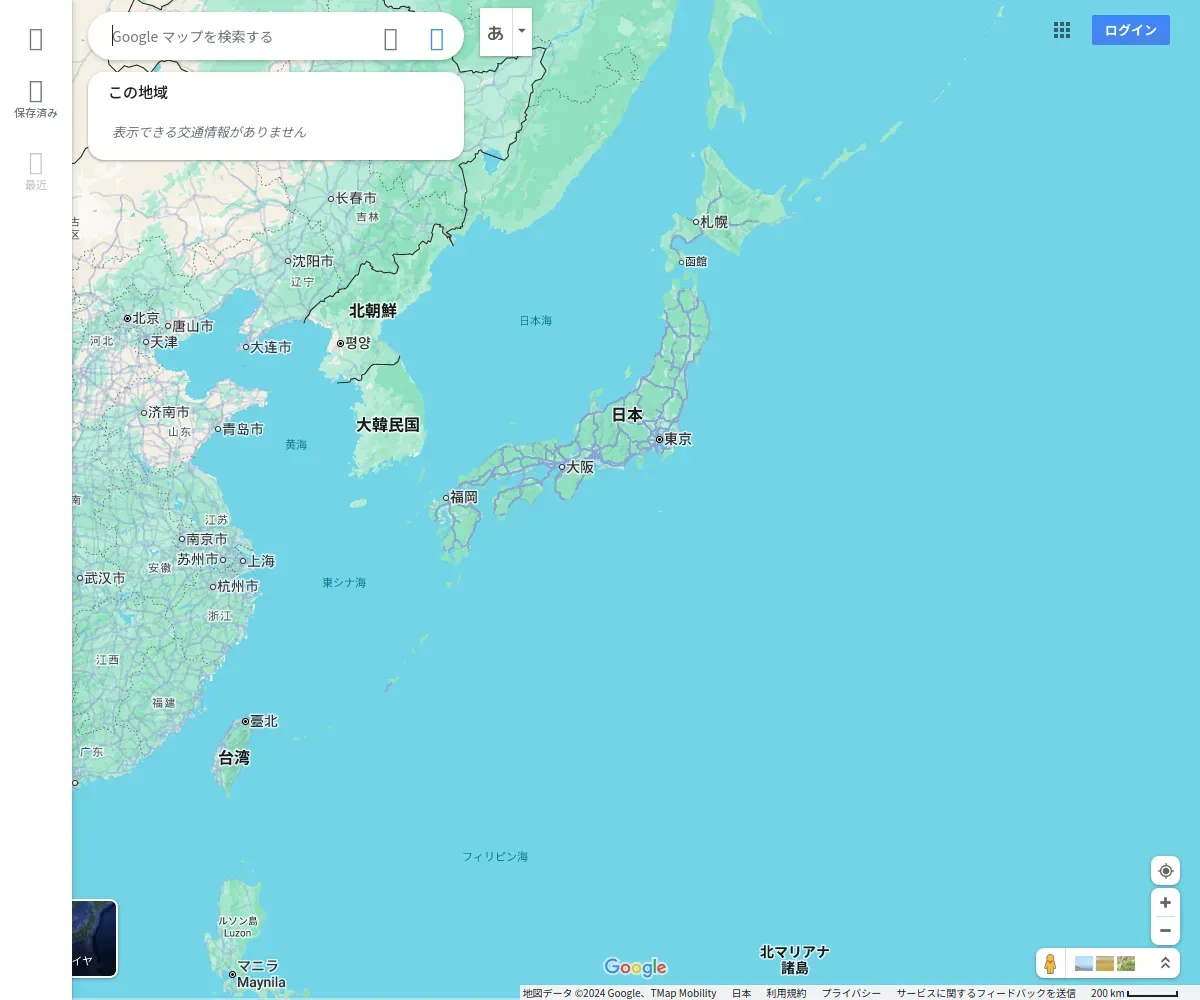Click the 济南市 city label

click(x=169, y=412)
